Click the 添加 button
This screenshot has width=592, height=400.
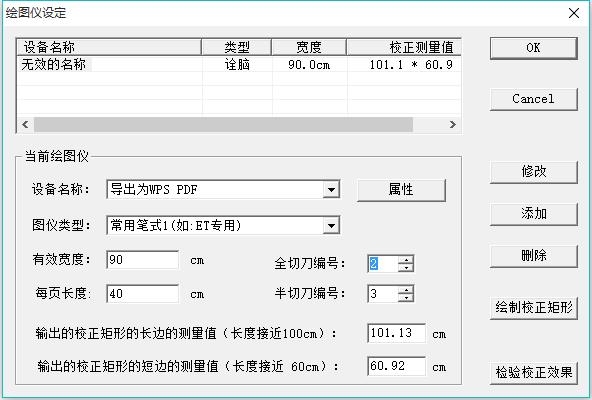point(533,214)
